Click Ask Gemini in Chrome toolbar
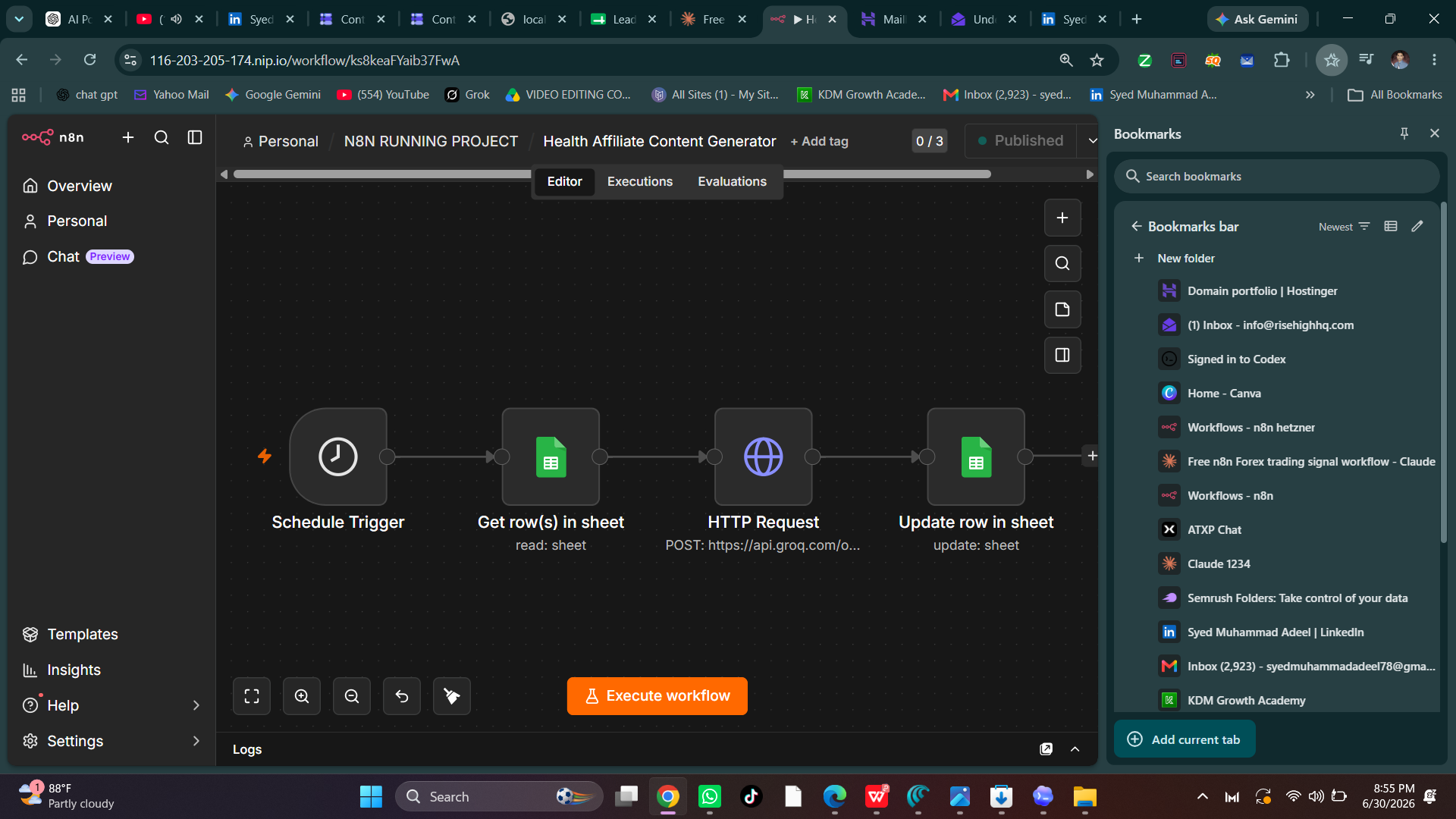The image size is (1456, 819). pyautogui.click(x=1257, y=19)
